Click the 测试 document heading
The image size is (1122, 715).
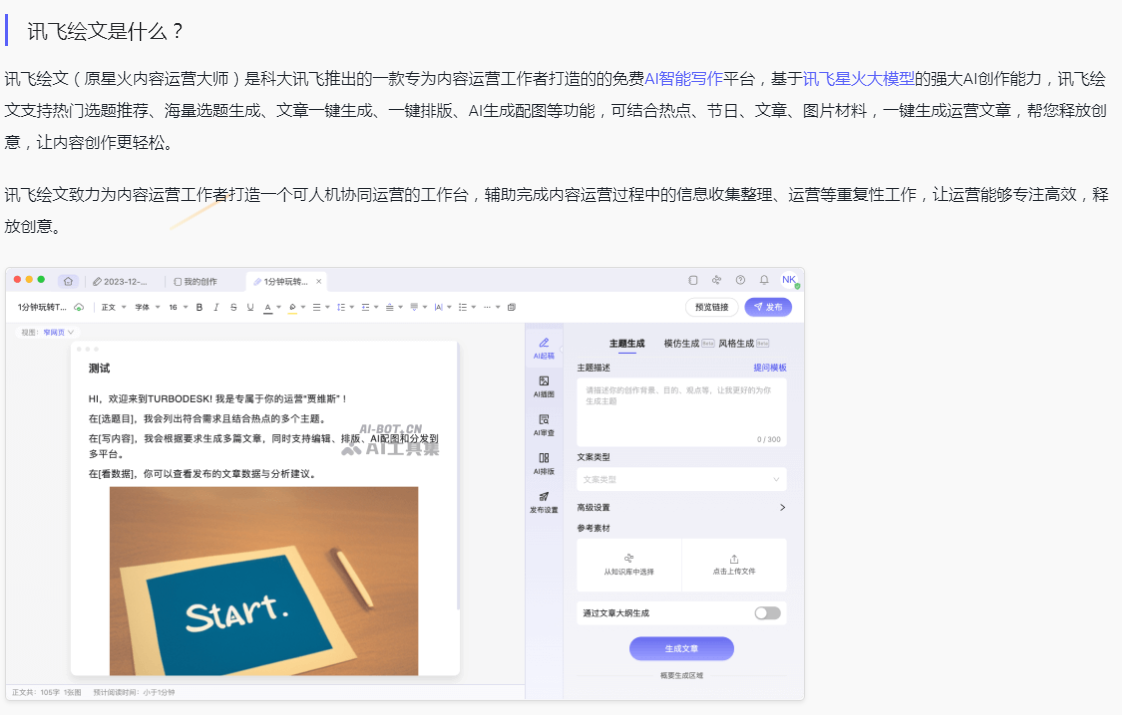pyautogui.click(x=99, y=369)
